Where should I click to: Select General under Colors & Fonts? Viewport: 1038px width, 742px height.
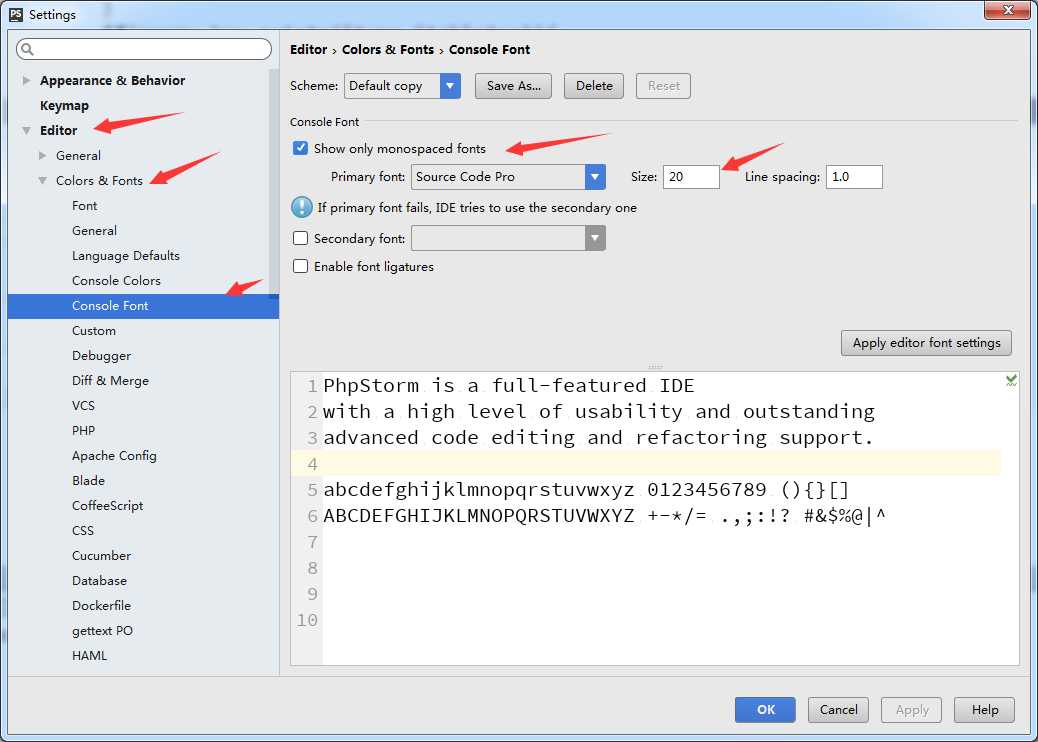click(95, 231)
